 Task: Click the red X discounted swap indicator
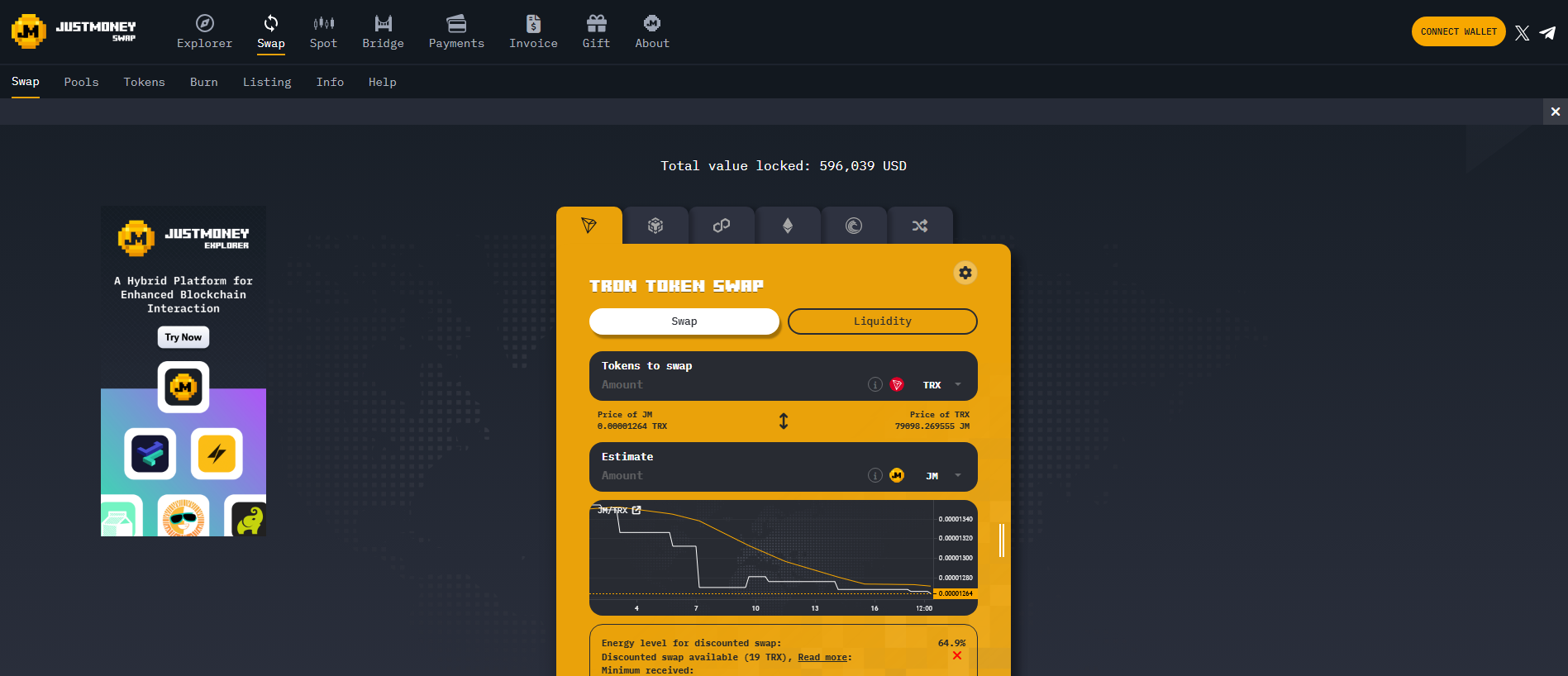click(x=957, y=655)
